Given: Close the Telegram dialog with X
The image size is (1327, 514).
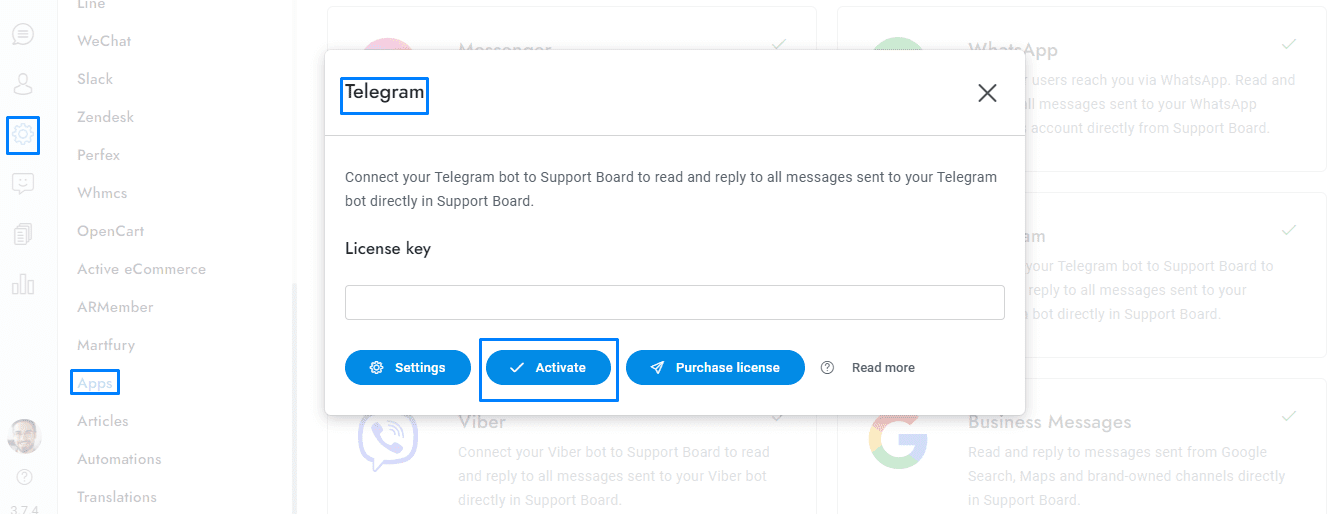Looking at the screenshot, I should pos(987,93).
